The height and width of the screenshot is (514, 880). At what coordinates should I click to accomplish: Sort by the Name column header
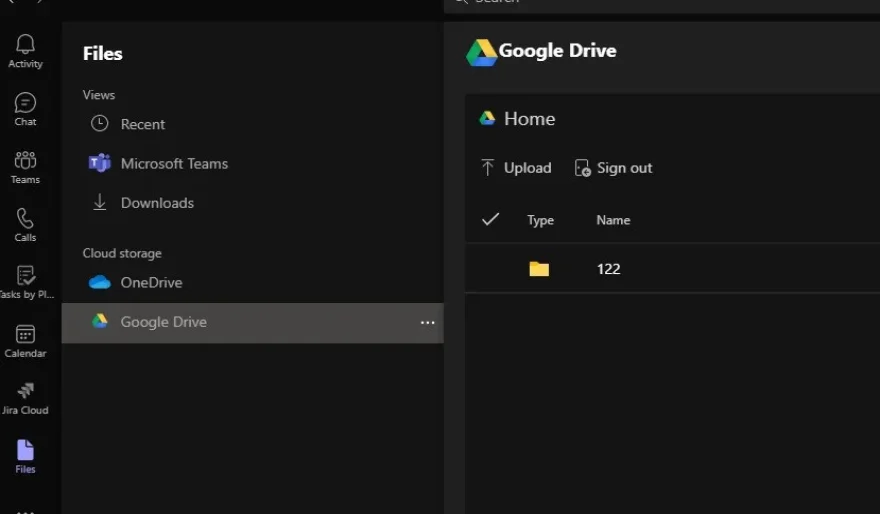point(613,220)
